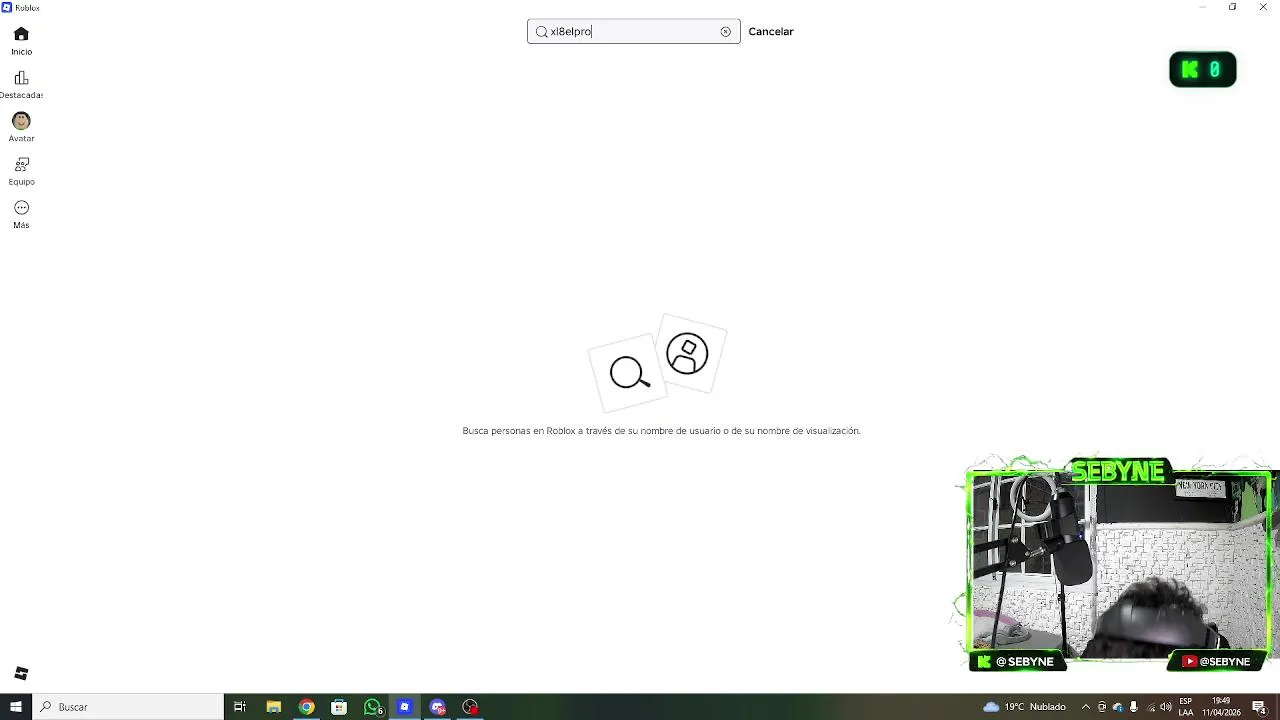Open the Más menu
This screenshot has width=1280, height=720.
click(21, 214)
